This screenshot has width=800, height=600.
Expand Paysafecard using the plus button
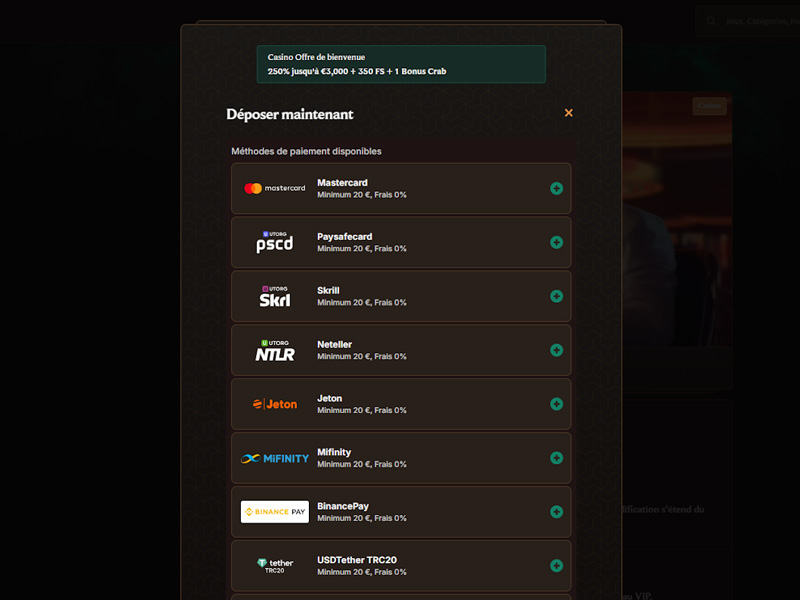click(x=556, y=242)
